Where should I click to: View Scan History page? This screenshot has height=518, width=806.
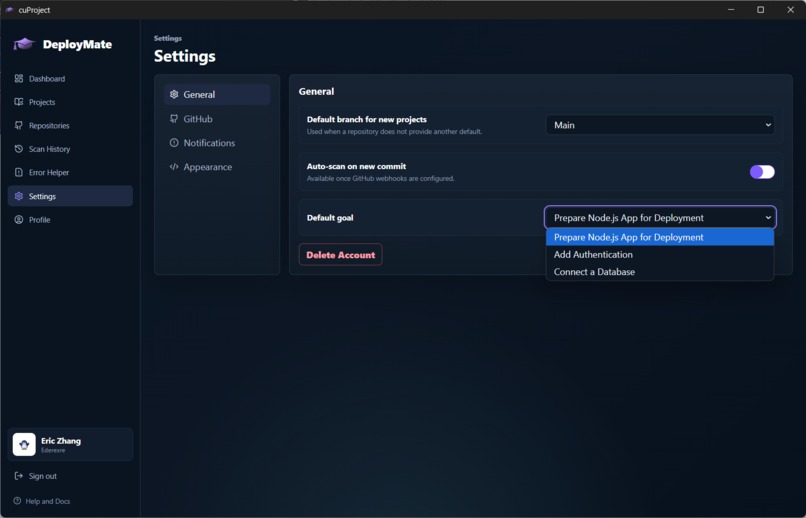(70, 149)
